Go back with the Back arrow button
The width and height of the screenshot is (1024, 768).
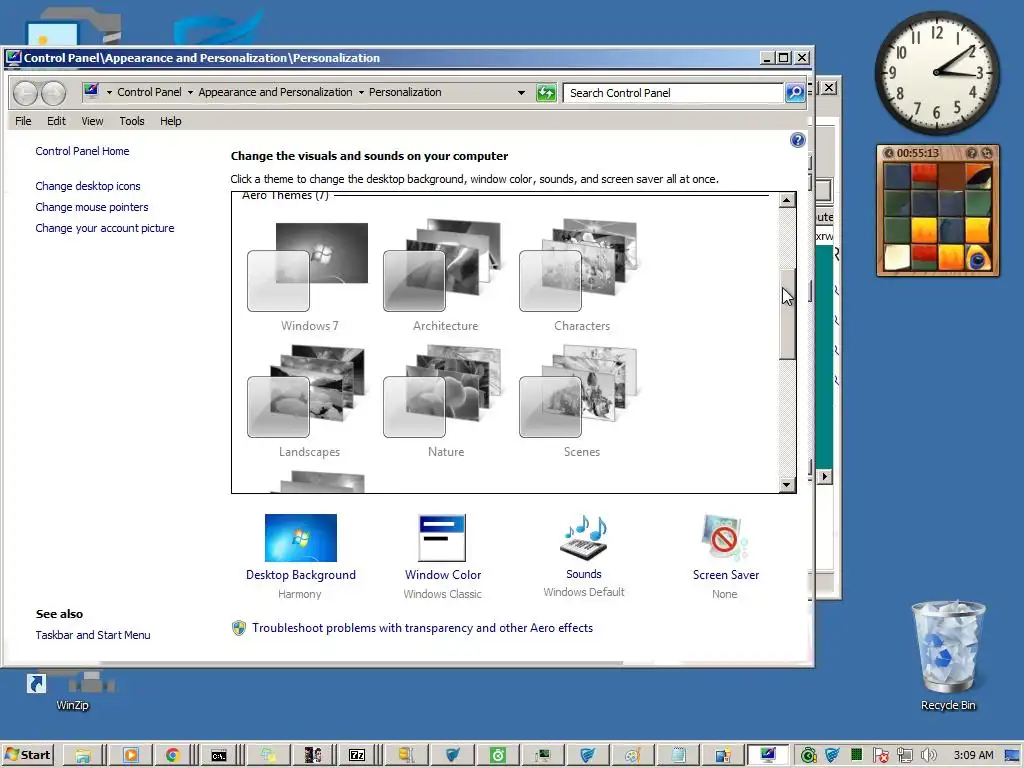tap(26, 93)
